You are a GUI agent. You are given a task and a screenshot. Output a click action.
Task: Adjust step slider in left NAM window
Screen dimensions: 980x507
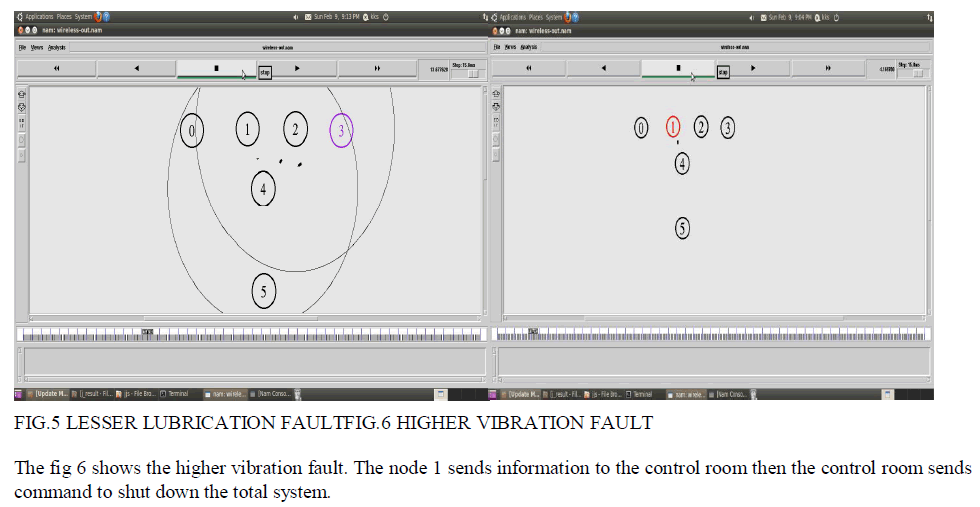pyautogui.click(x=470, y=73)
